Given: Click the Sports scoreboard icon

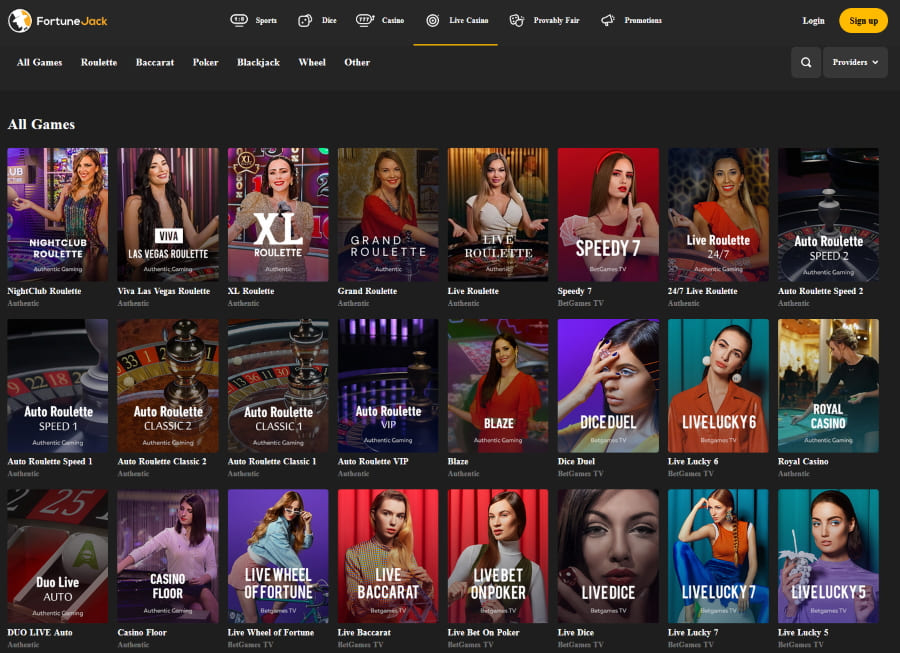Looking at the screenshot, I should coord(239,20).
